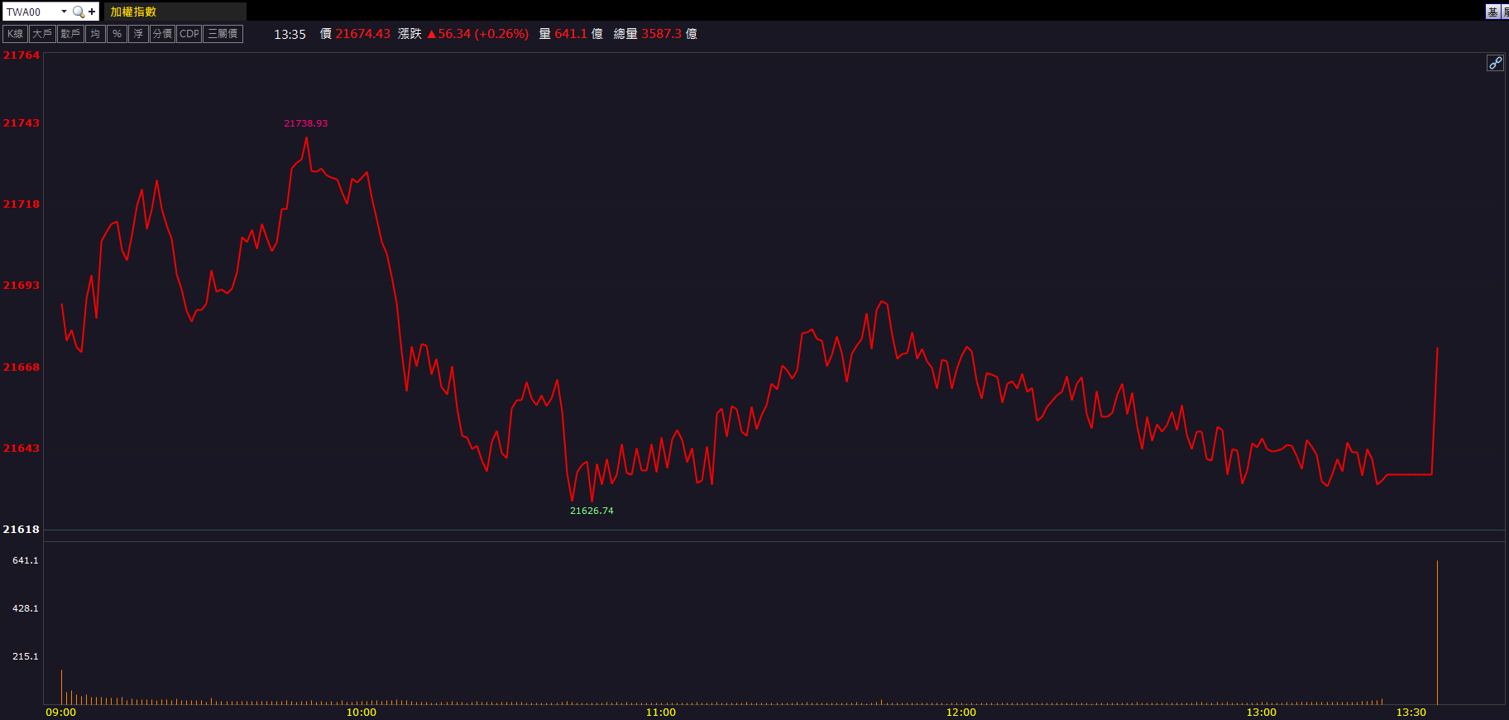Click the 12:00 time axis label
The width and height of the screenshot is (1509, 720).
pos(961,713)
